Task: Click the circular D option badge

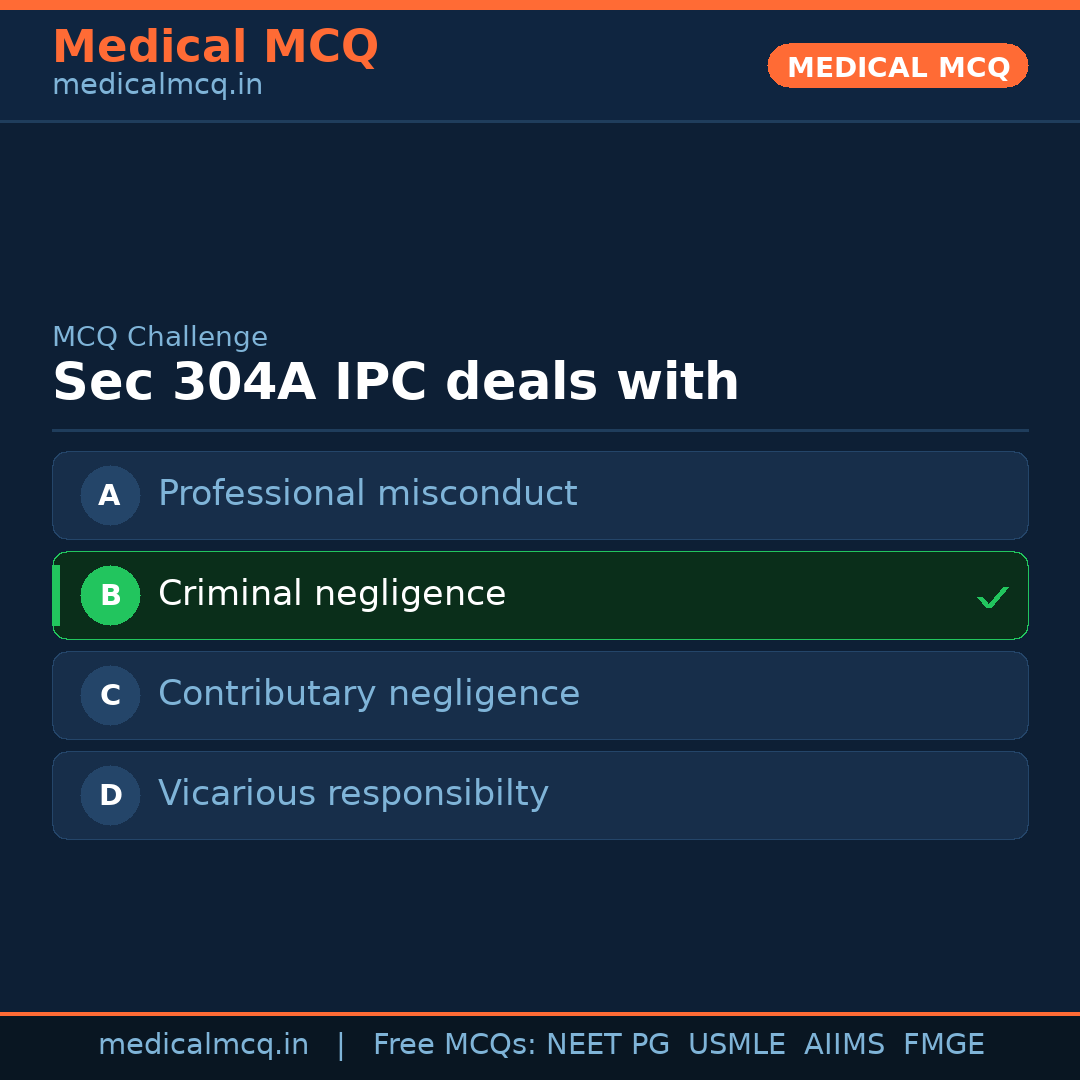Action: tap(110, 795)
